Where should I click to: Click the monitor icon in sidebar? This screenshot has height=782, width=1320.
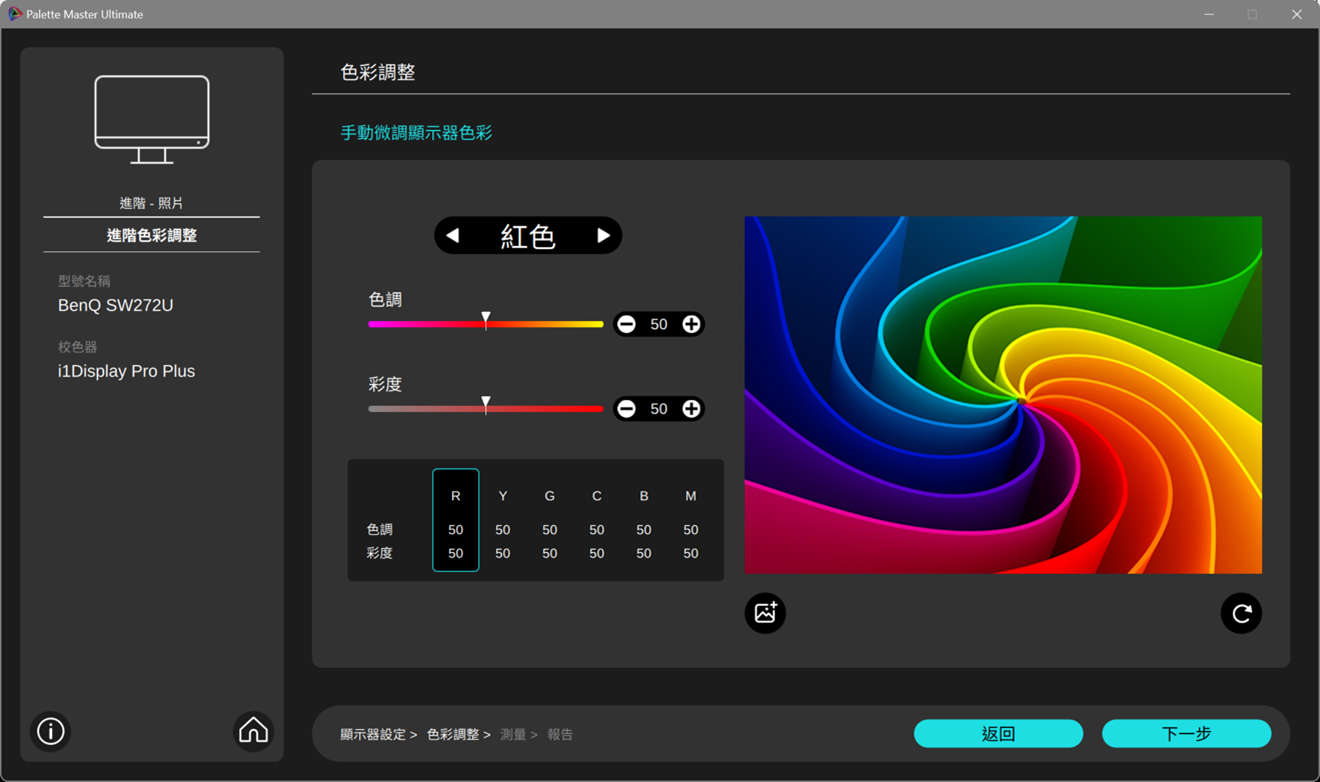pos(152,119)
